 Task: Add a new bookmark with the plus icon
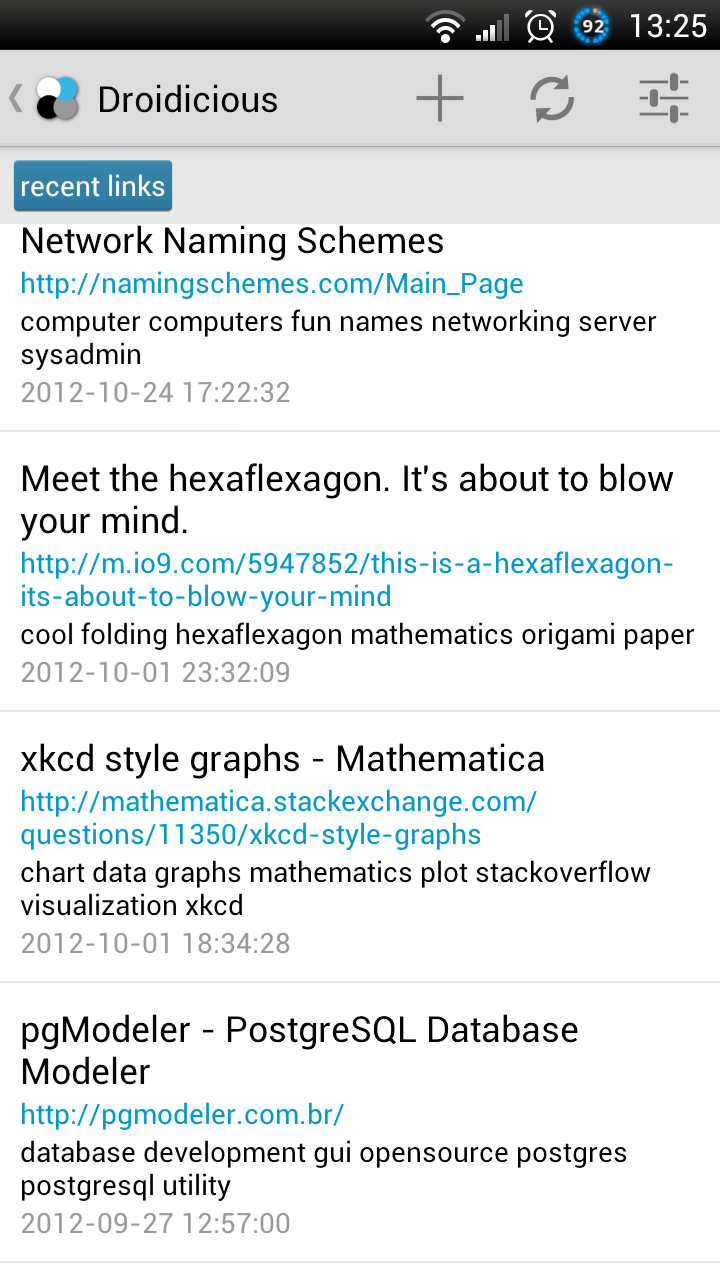click(440, 98)
